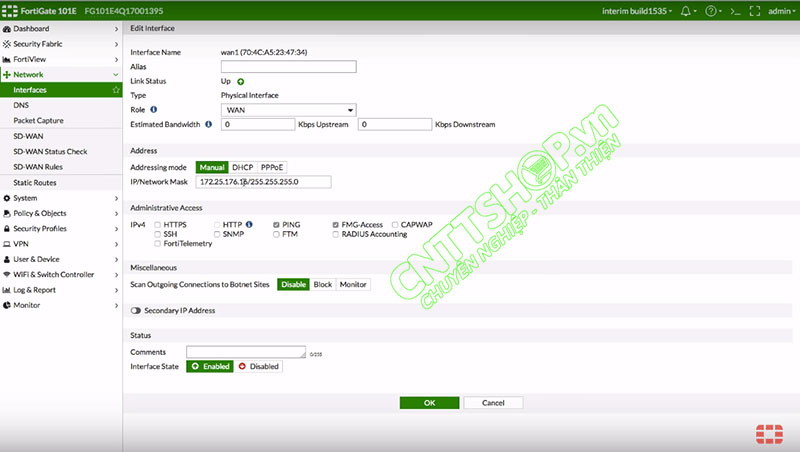Image resolution: width=800 pixels, height=452 pixels.
Task: Open the notifications bell
Action: [x=686, y=11]
